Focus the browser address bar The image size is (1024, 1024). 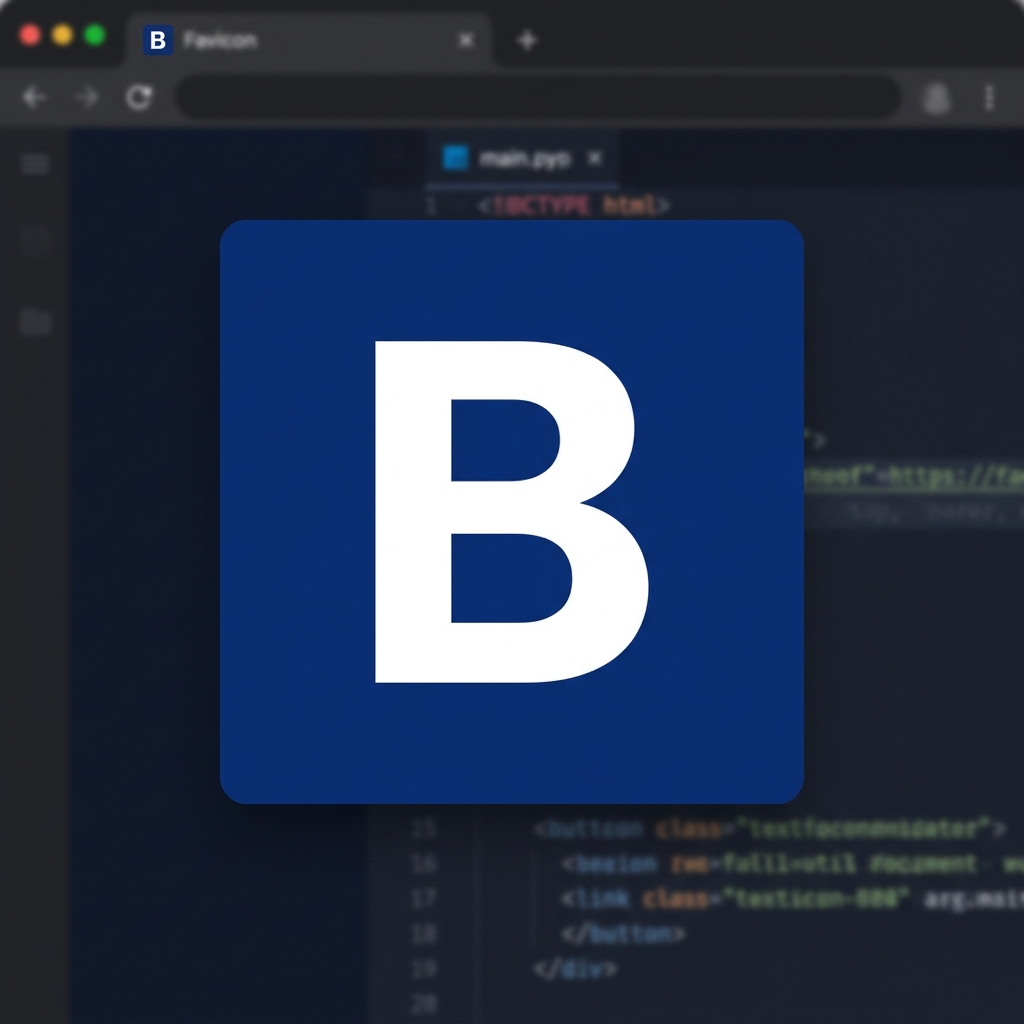click(x=538, y=97)
